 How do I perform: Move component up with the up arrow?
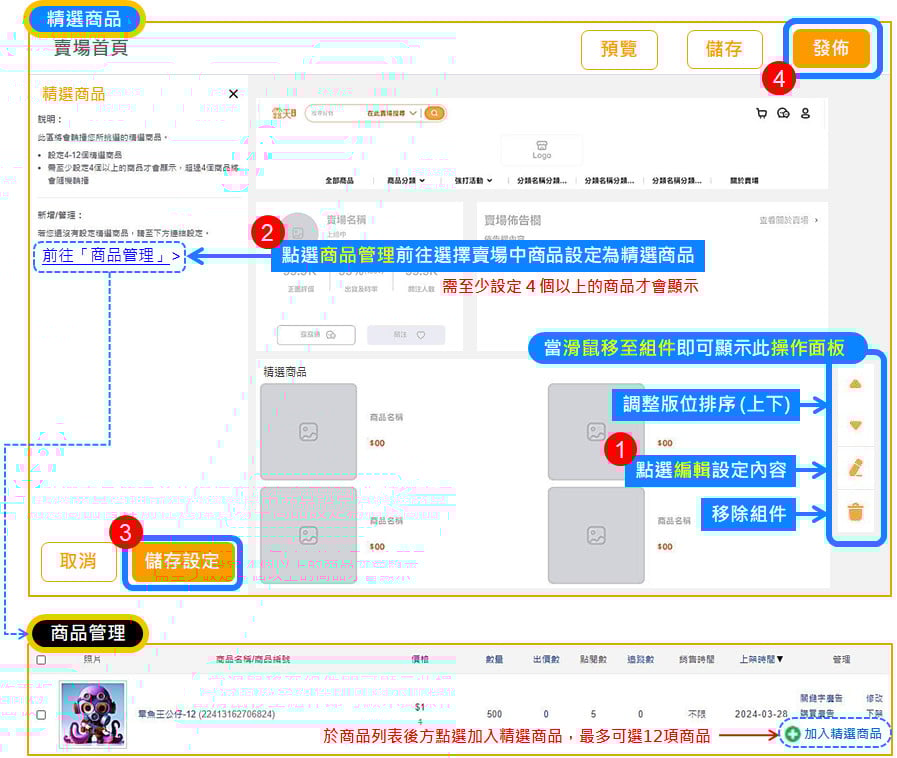point(855,384)
